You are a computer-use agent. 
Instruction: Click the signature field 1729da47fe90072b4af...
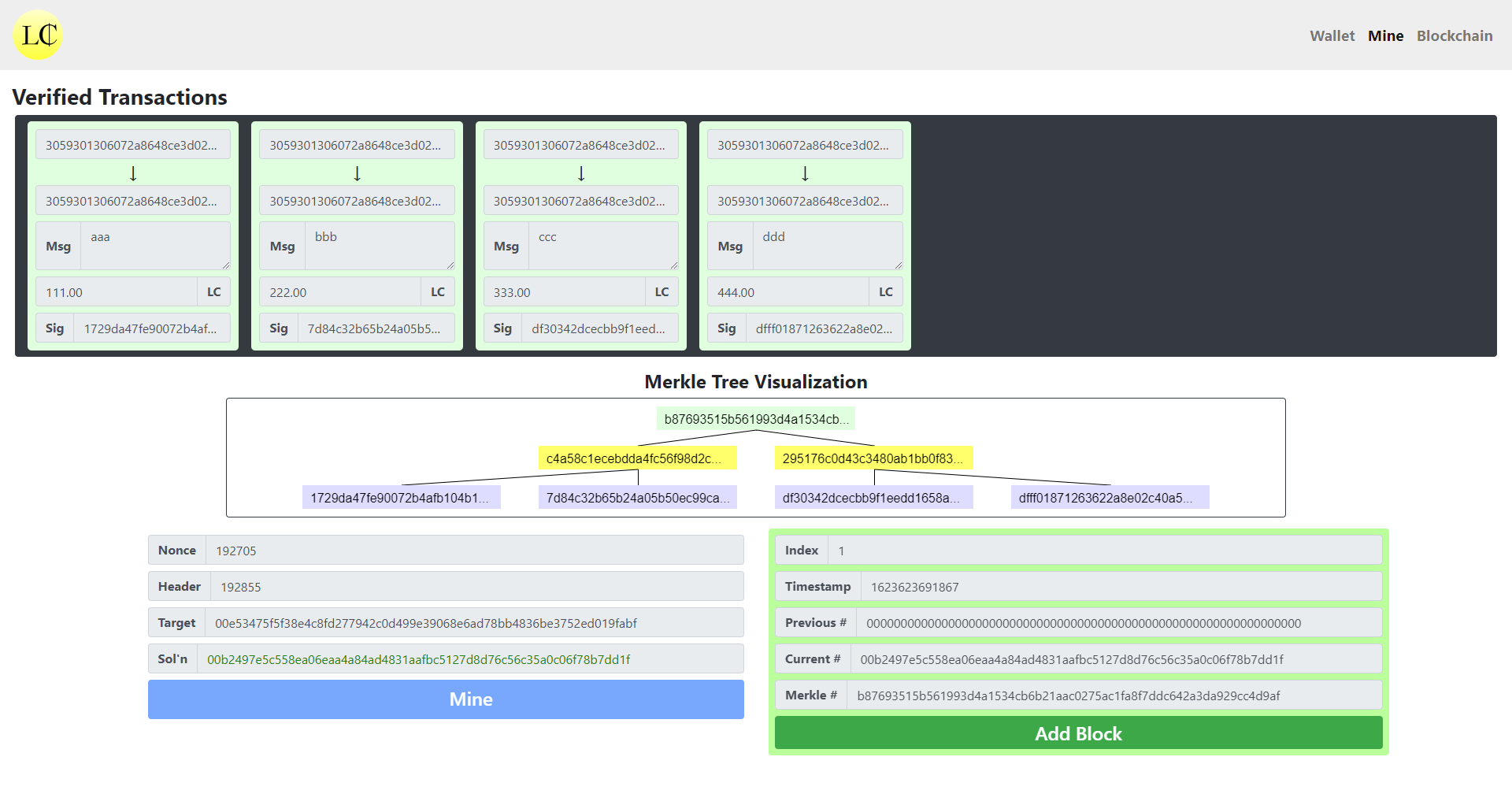pyautogui.click(x=152, y=328)
